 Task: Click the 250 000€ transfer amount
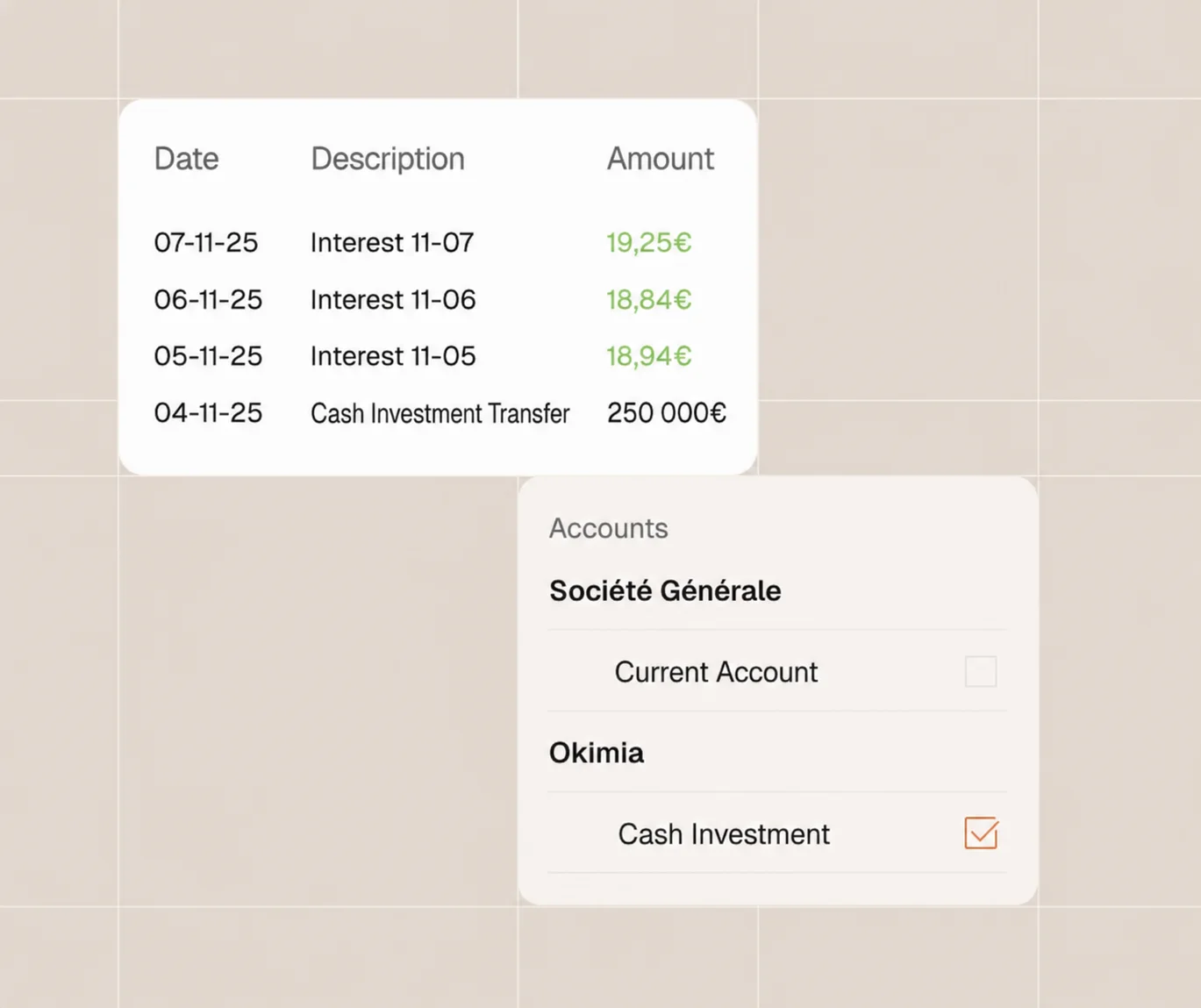click(666, 413)
